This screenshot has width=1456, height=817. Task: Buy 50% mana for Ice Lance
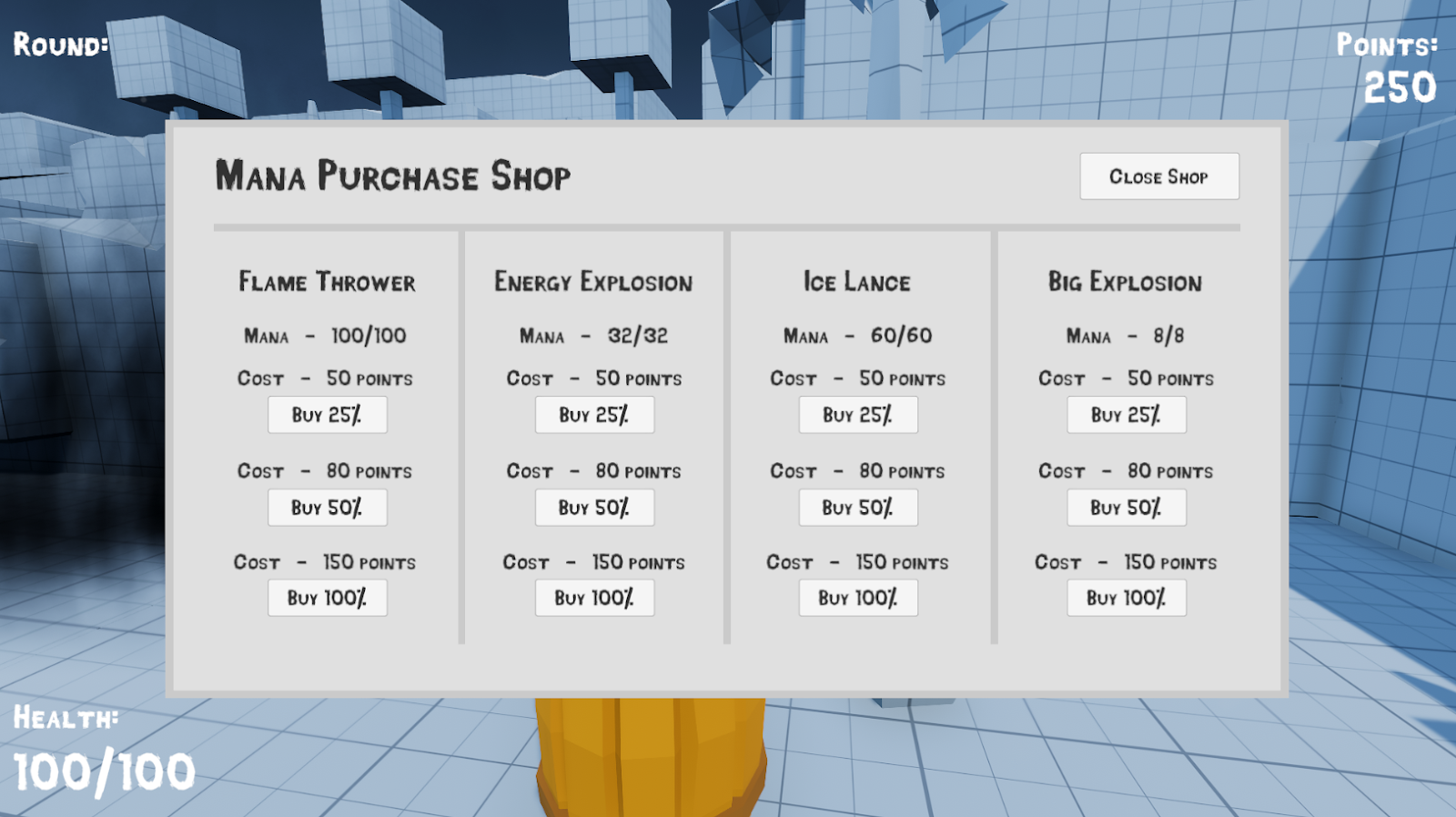pos(858,508)
